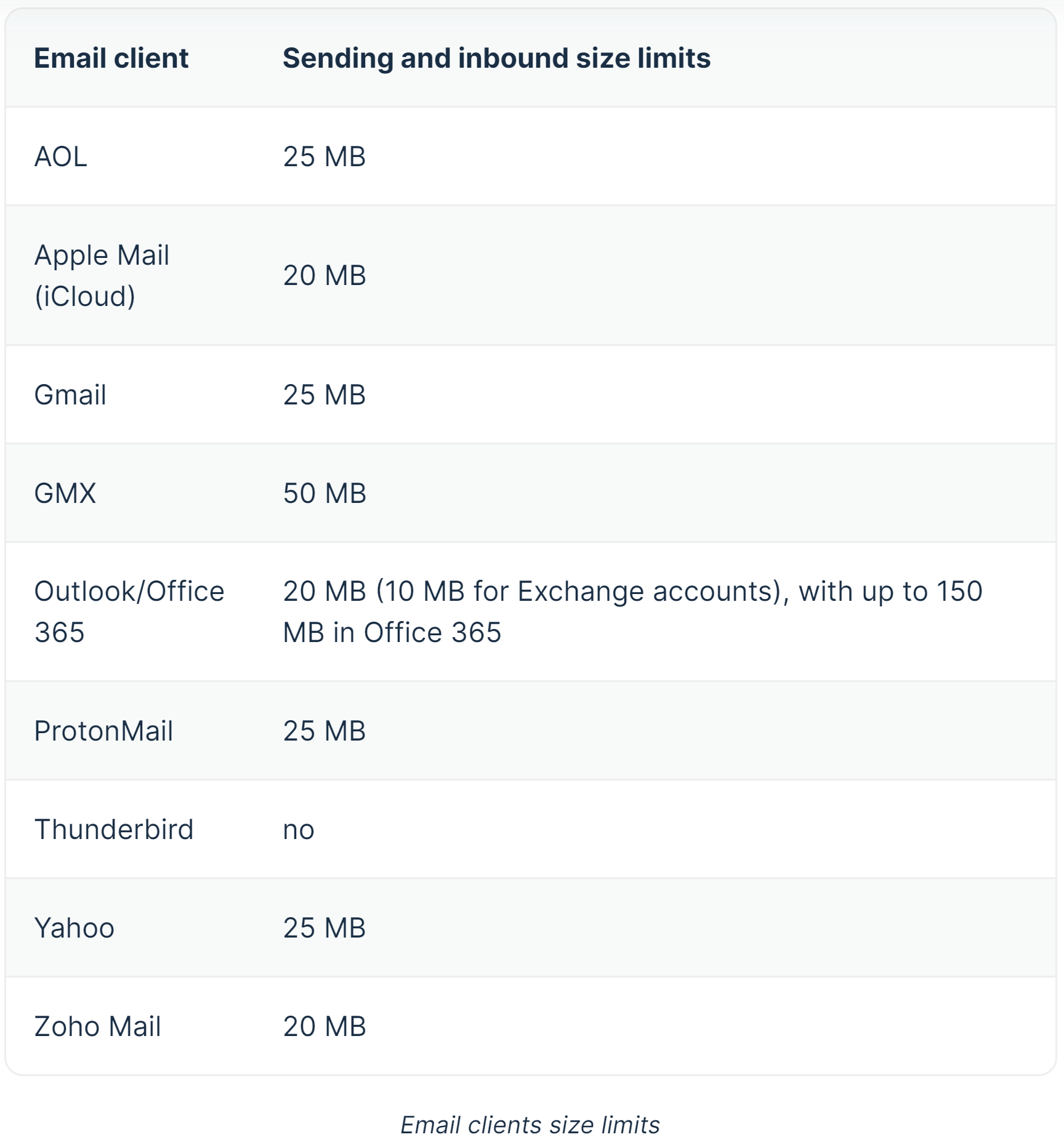
Task: Click the 'no' value for Thunderbird
Action: click(299, 830)
